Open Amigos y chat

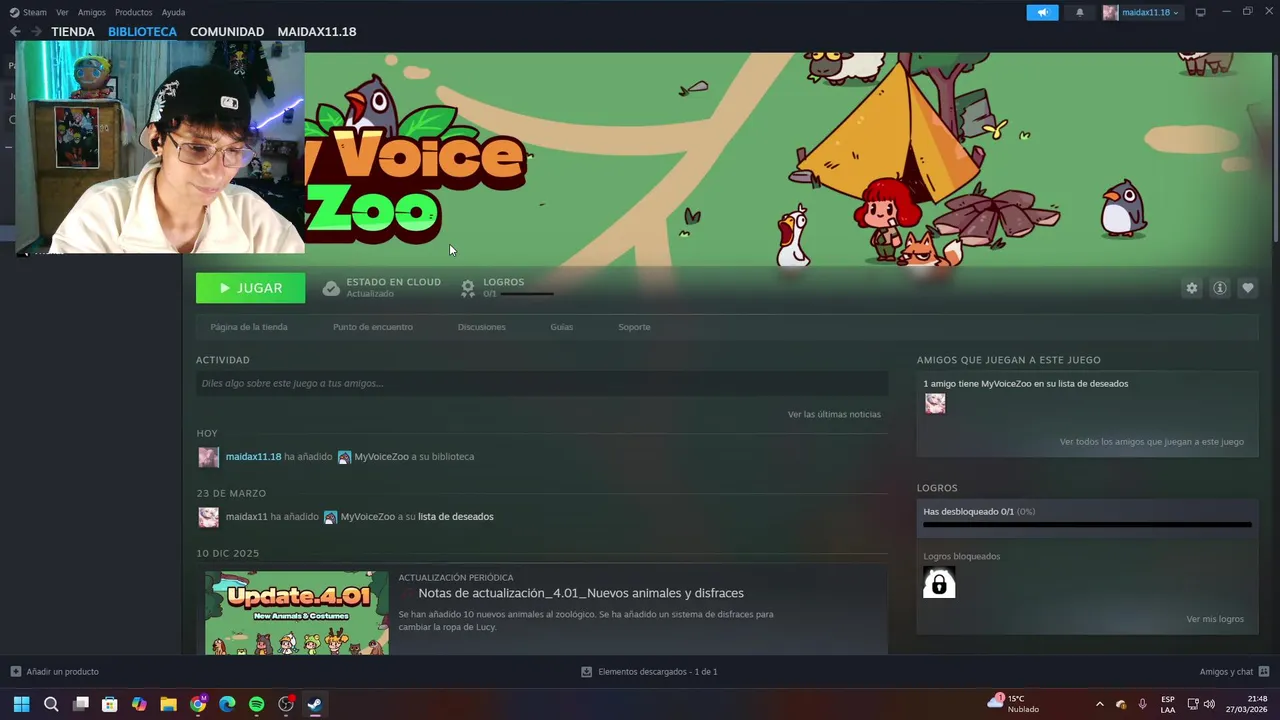pos(1234,672)
